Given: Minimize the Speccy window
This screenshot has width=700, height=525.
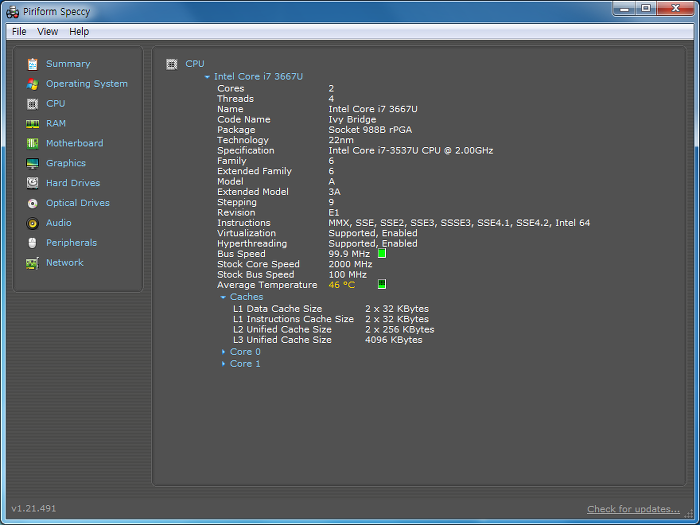Looking at the screenshot, I should tap(624, 8).
